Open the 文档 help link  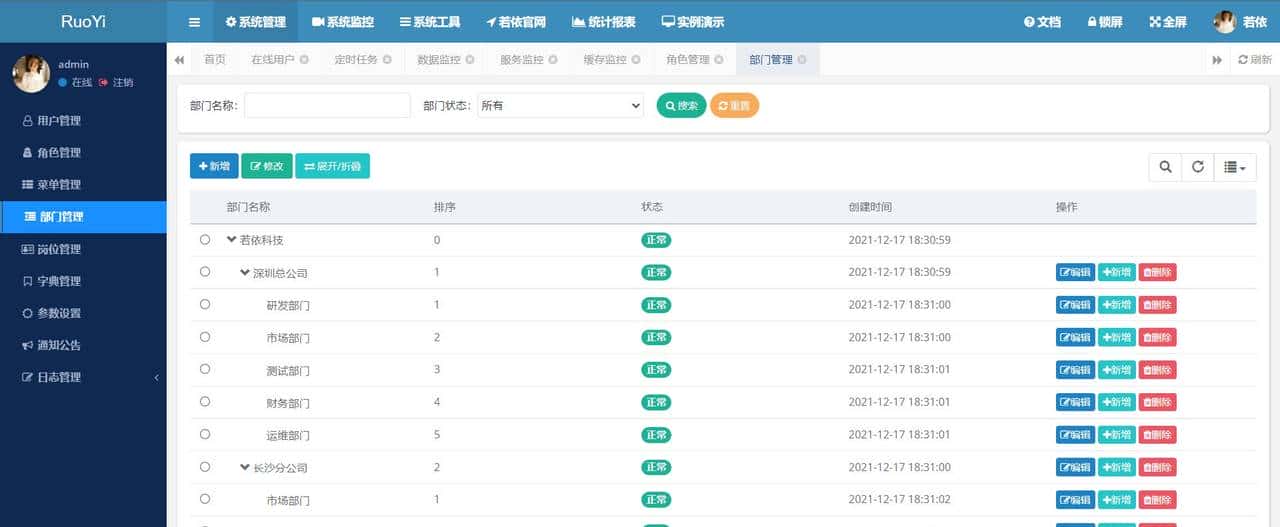(1042, 22)
